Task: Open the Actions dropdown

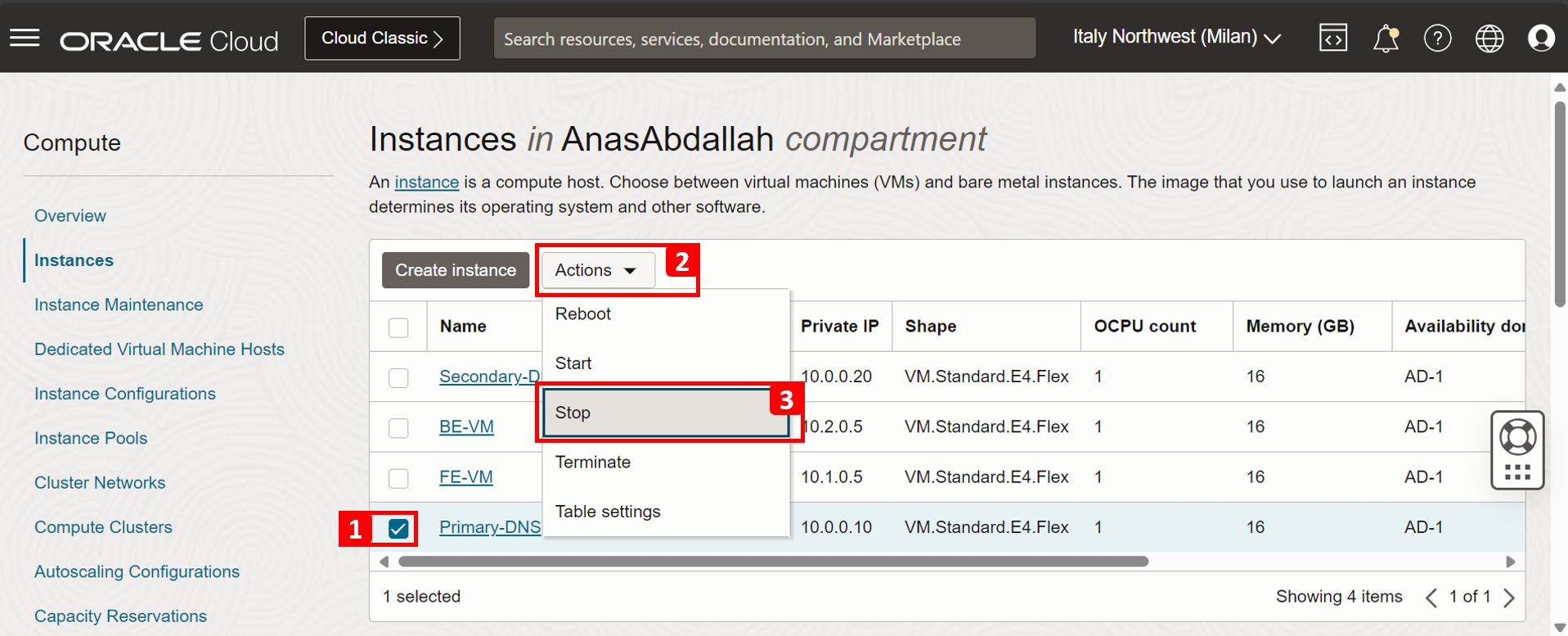Action: point(598,270)
